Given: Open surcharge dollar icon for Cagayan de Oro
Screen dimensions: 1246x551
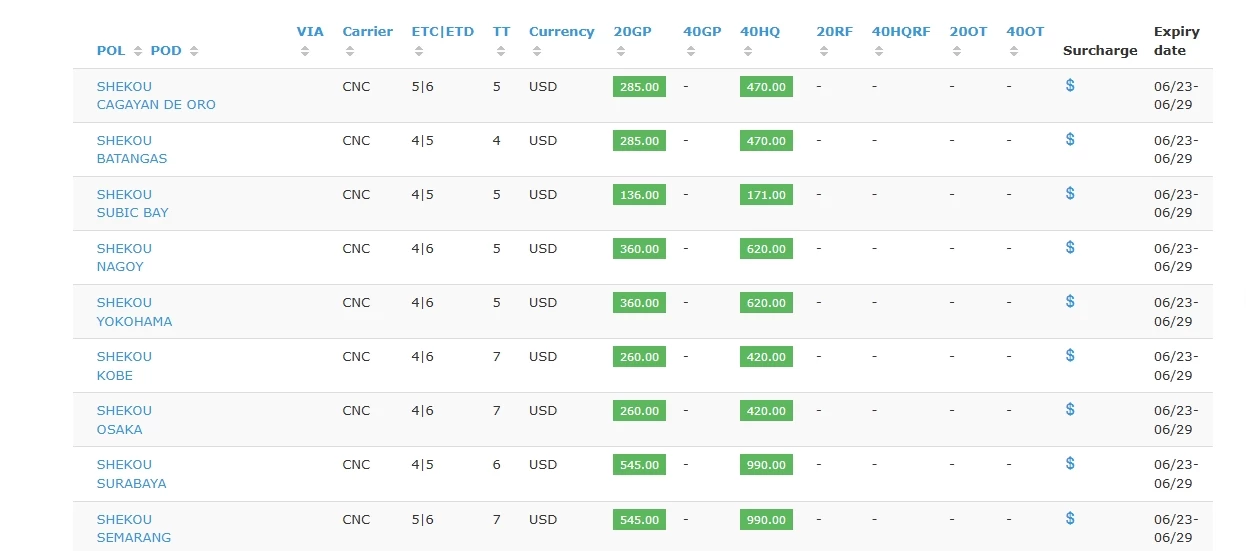Looking at the screenshot, I should pyautogui.click(x=1070, y=86).
